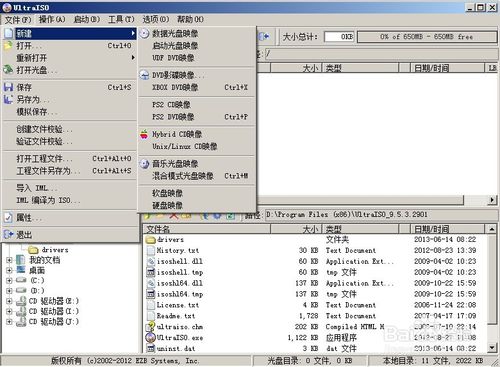The height and width of the screenshot is (367, 500).
Task: Click 模拟保存... menu entry
Action: (x=70, y=112)
